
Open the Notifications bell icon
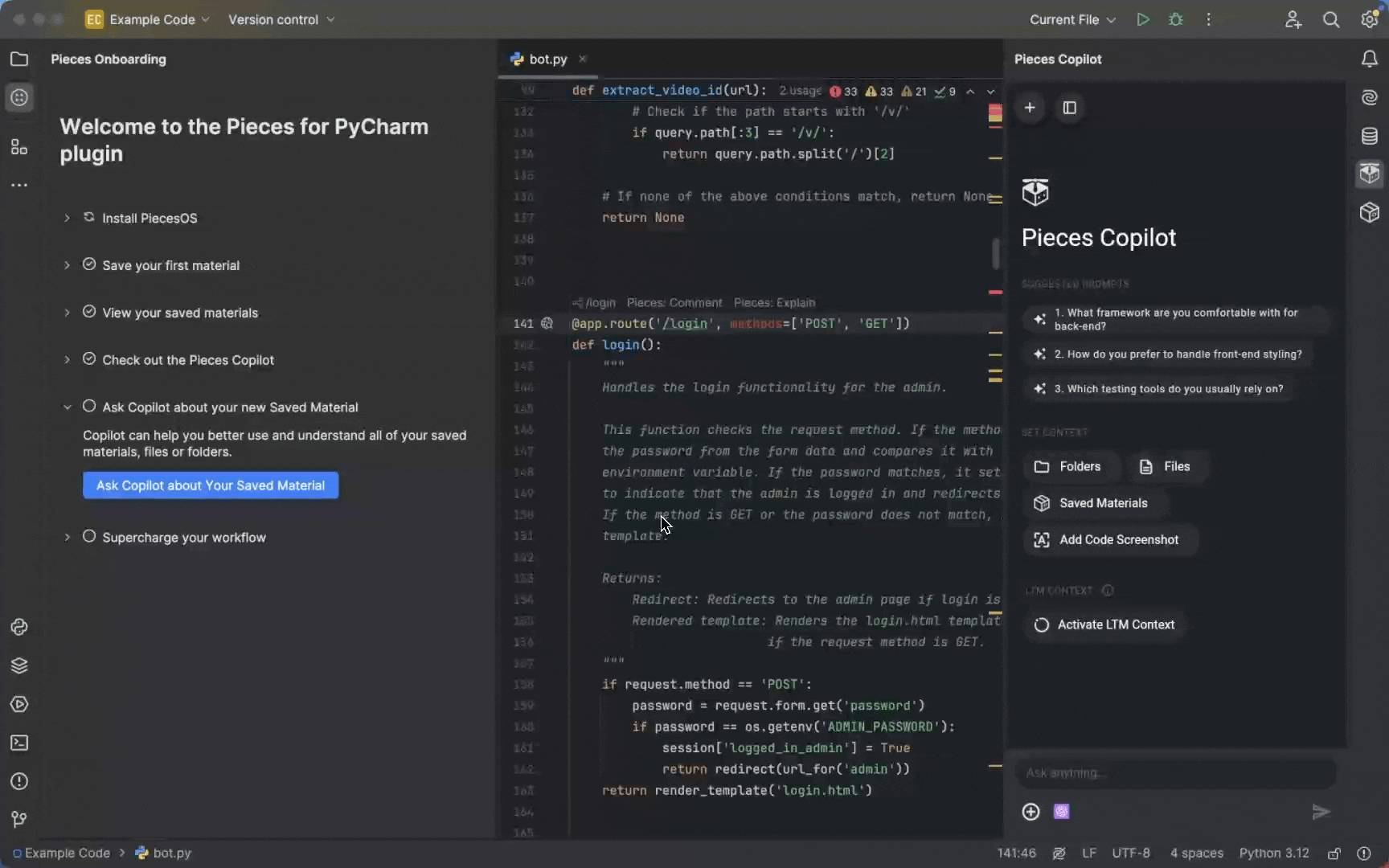(1370, 59)
